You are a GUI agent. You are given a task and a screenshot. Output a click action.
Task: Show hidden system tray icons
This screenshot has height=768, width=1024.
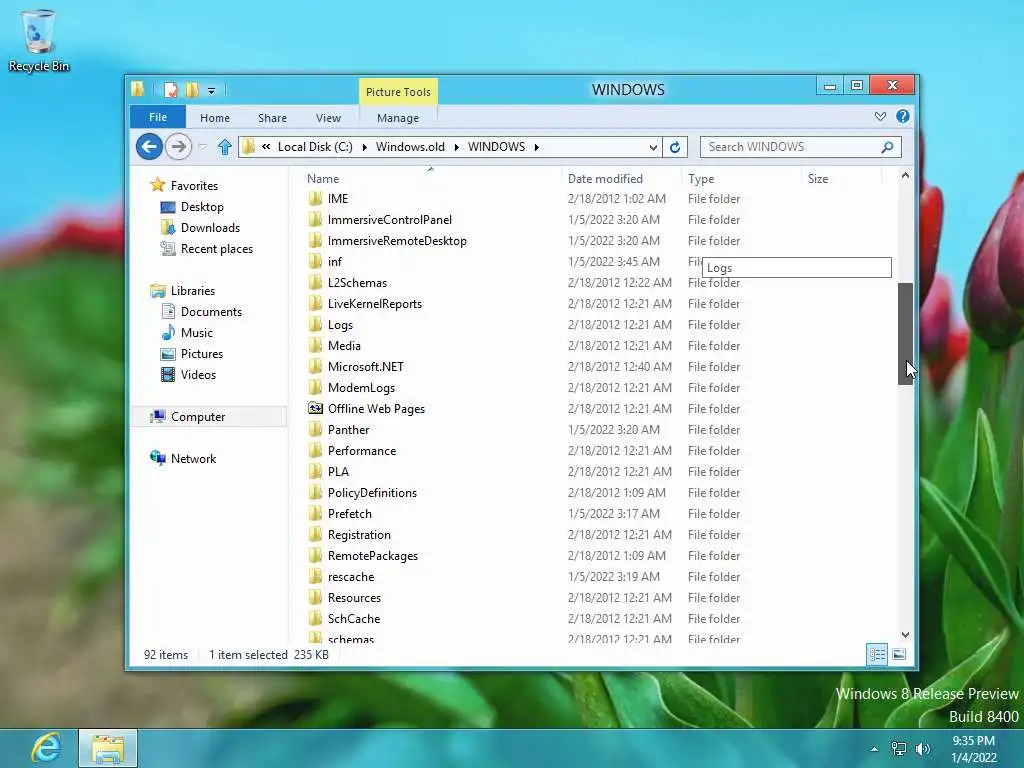pyautogui.click(x=874, y=749)
